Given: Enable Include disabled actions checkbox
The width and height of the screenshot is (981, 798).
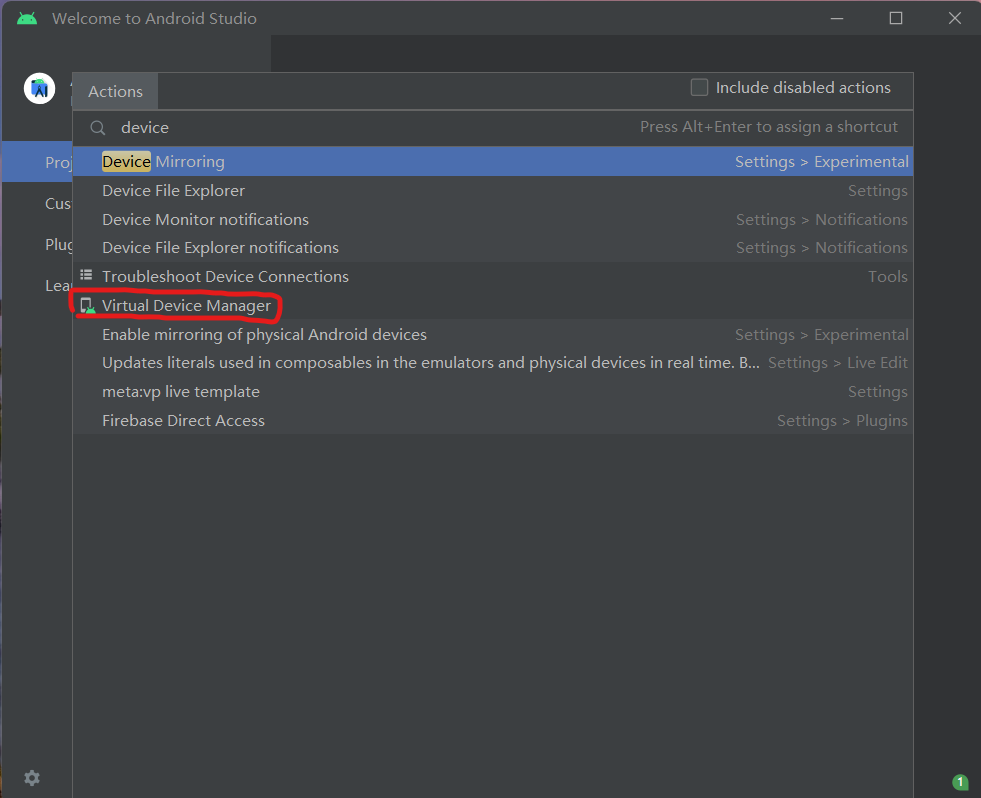Looking at the screenshot, I should (x=699, y=87).
